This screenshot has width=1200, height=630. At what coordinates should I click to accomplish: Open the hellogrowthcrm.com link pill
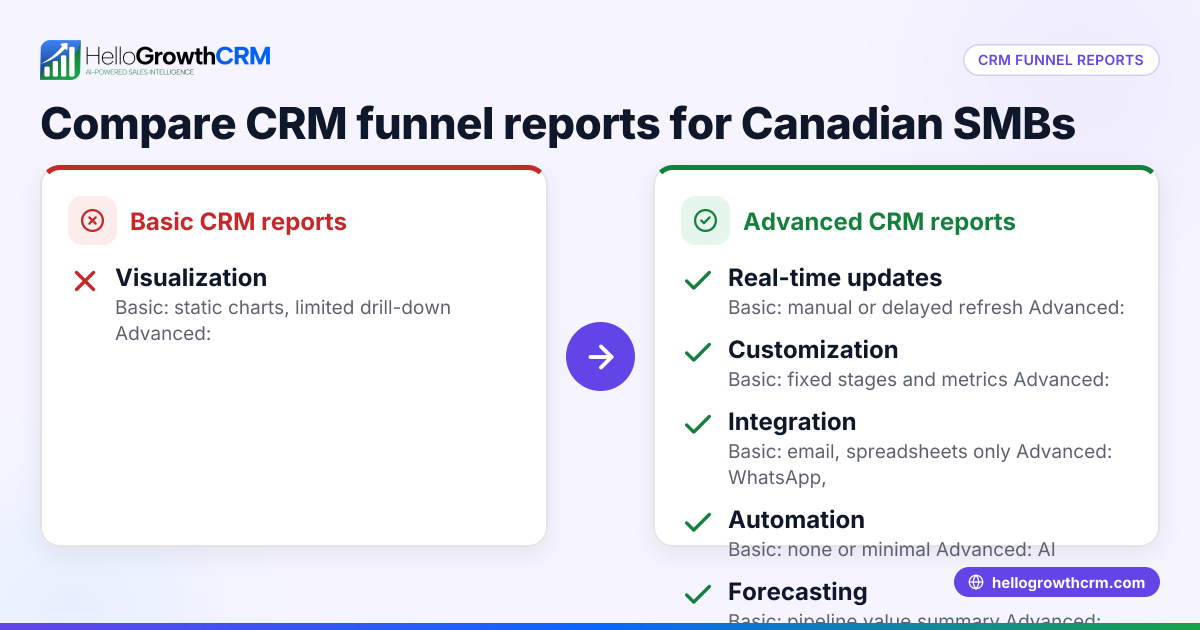(1057, 582)
